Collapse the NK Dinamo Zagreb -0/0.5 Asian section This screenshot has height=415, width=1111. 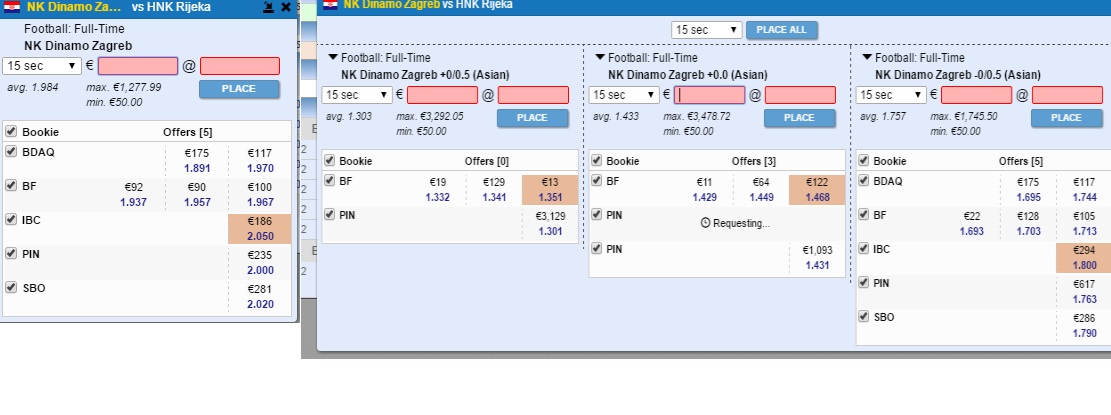click(x=866, y=58)
